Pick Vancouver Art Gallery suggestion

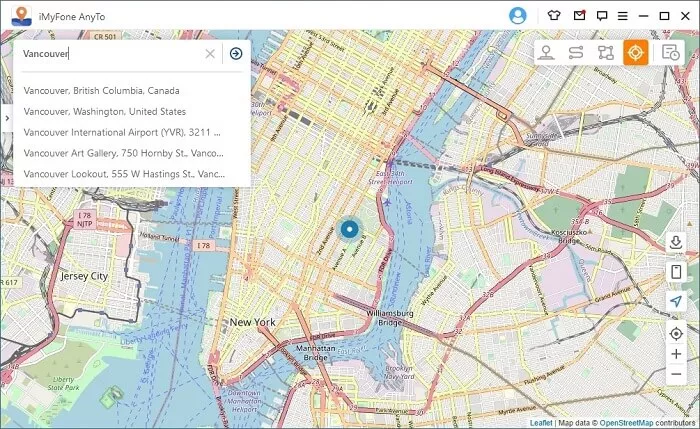tap(123, 153)
